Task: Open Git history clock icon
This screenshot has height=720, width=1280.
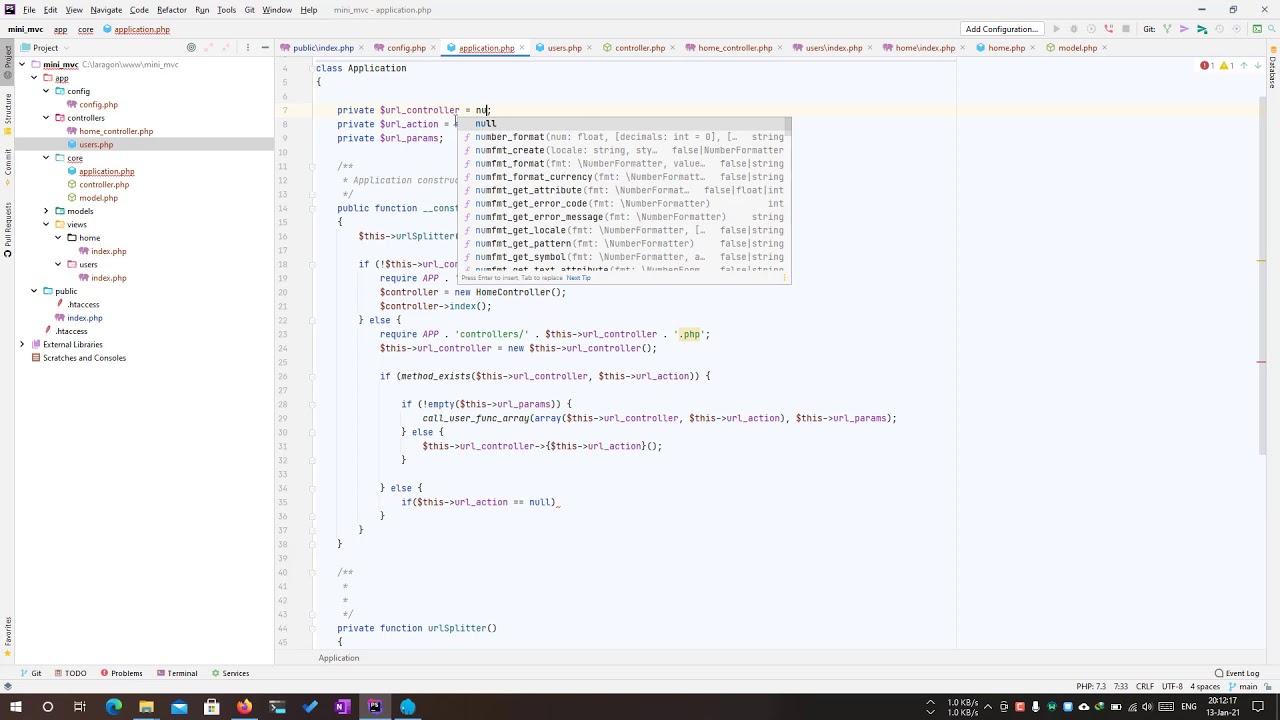Action: tap(1218, 29)
